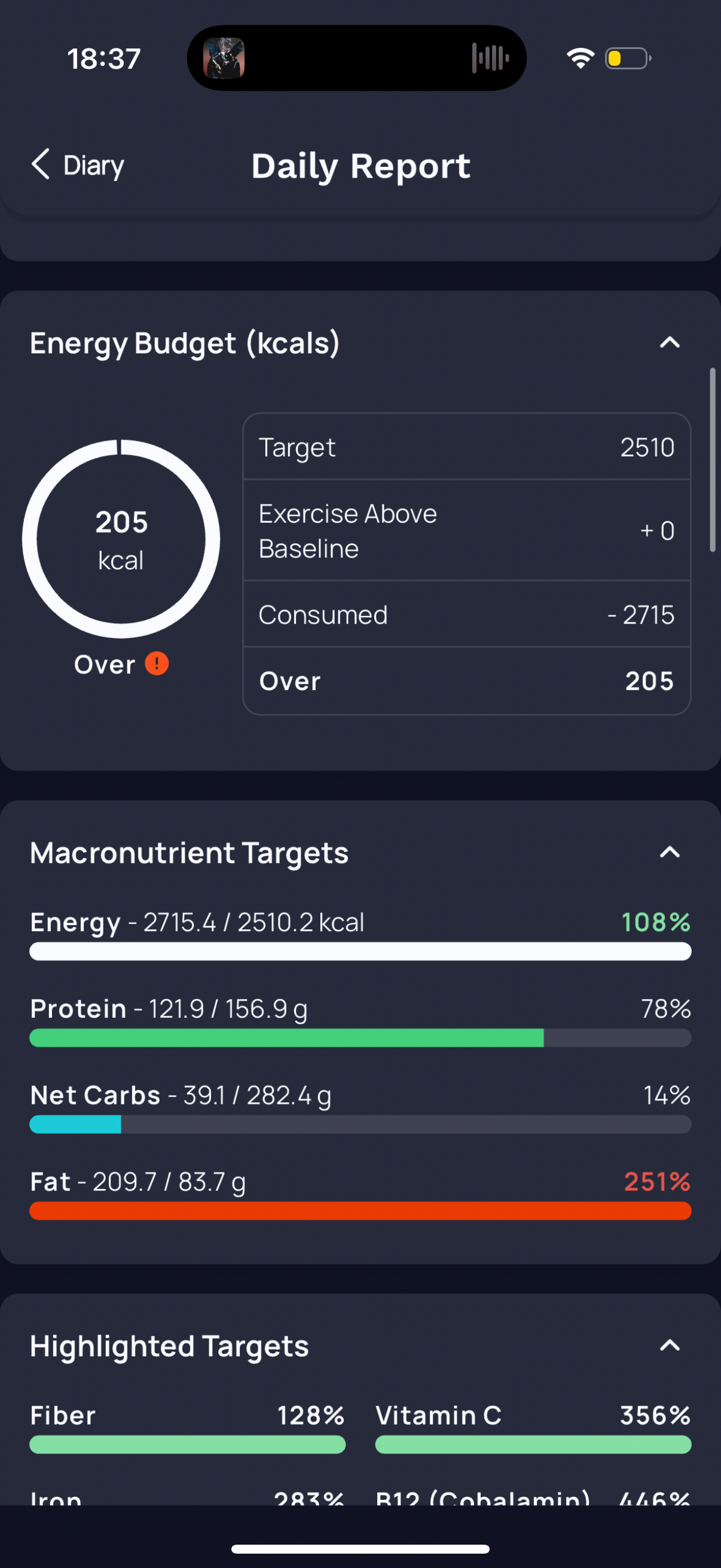Tap the 205 kcal energy ring
The height and width of the screenshot is (1568, 721).
[x=121, y=539]
